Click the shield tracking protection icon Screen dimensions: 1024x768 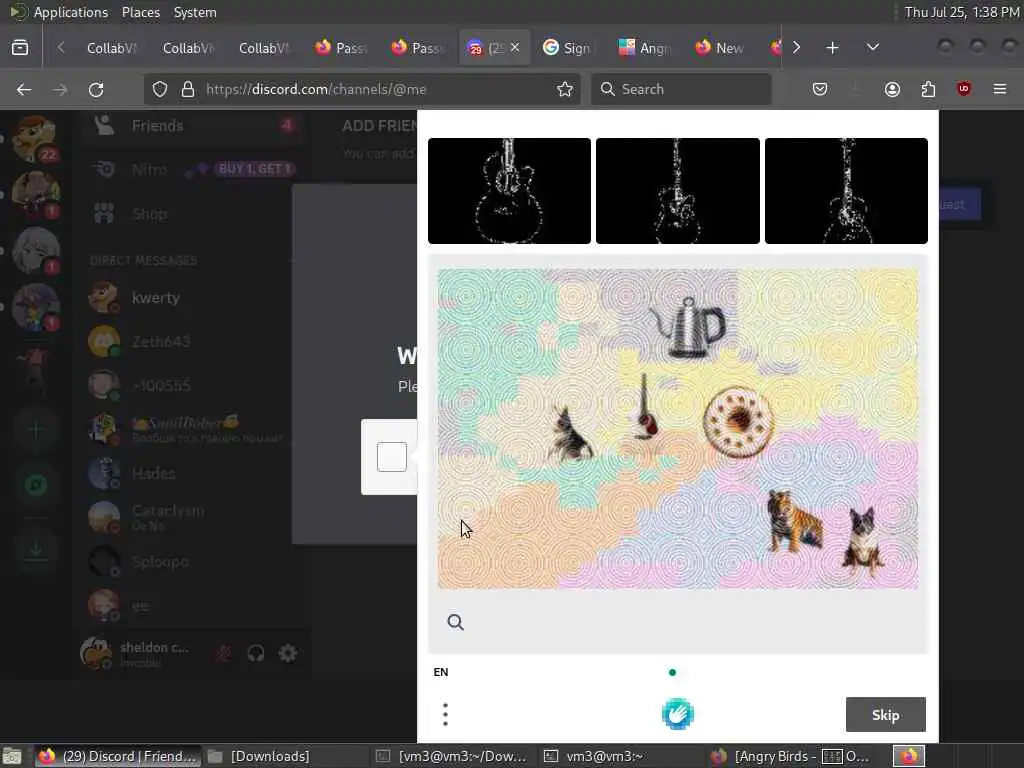point(160,89)
